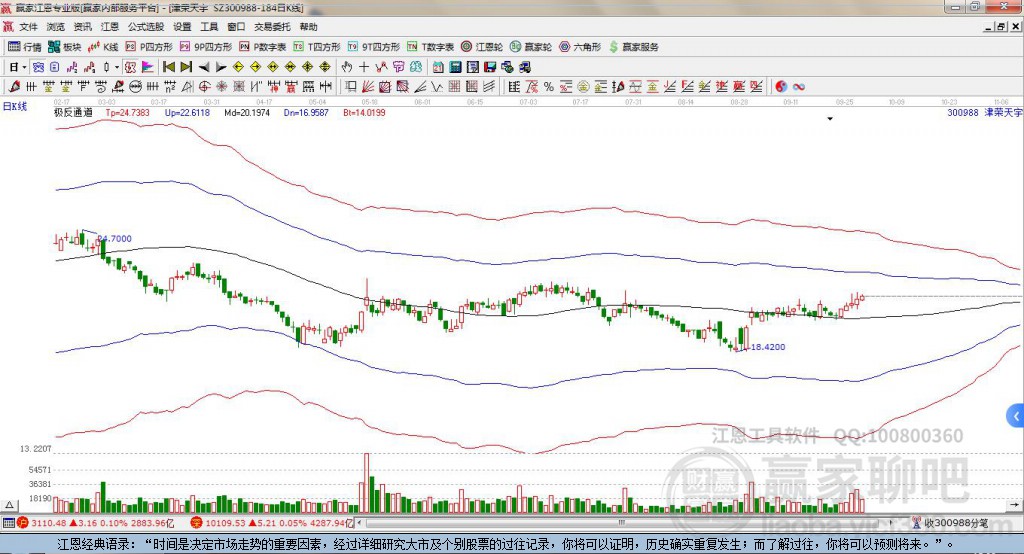
Task: Click the 极反通道 indicator label
Action: click(73, 112)
